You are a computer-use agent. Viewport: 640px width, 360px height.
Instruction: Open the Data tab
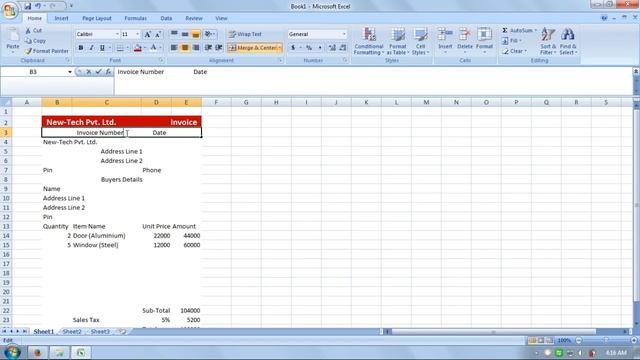click(x=166, y=18)
